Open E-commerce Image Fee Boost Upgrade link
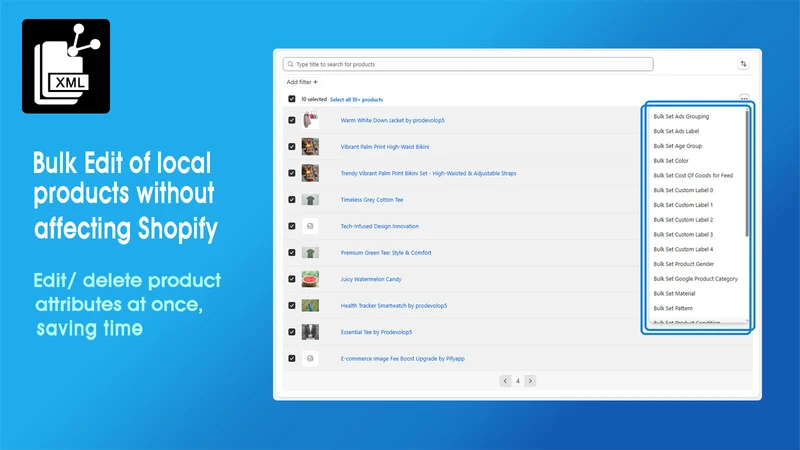This screenshot has height=450, width=800. 403,359
